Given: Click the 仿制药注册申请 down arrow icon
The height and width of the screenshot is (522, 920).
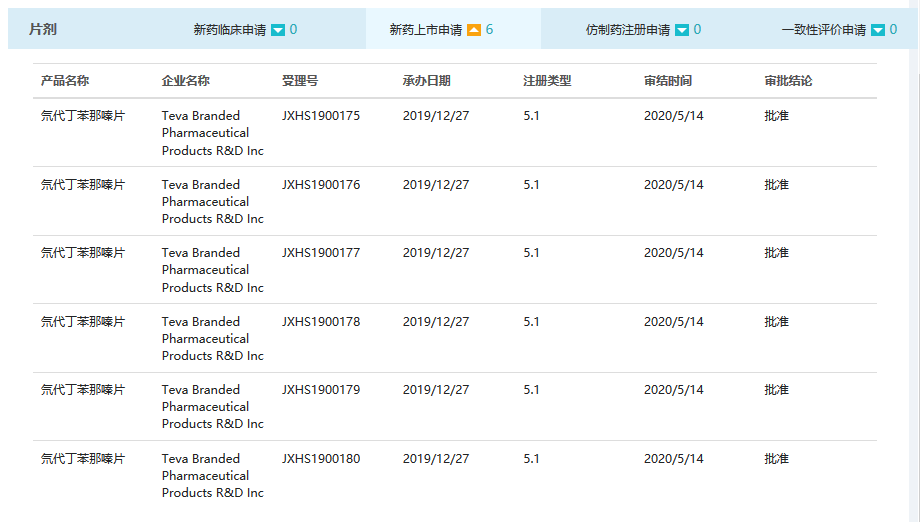Looking at the screenshot, I should (682, 30).
